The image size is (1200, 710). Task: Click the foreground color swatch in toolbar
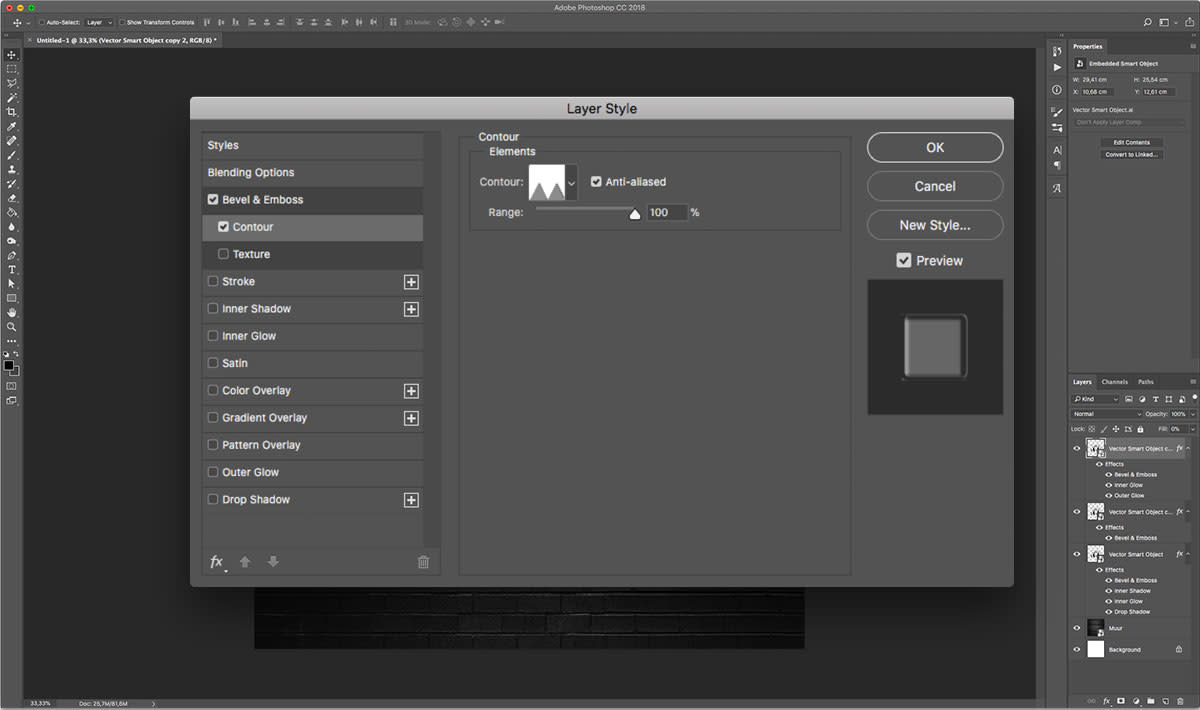pos(9,365)
